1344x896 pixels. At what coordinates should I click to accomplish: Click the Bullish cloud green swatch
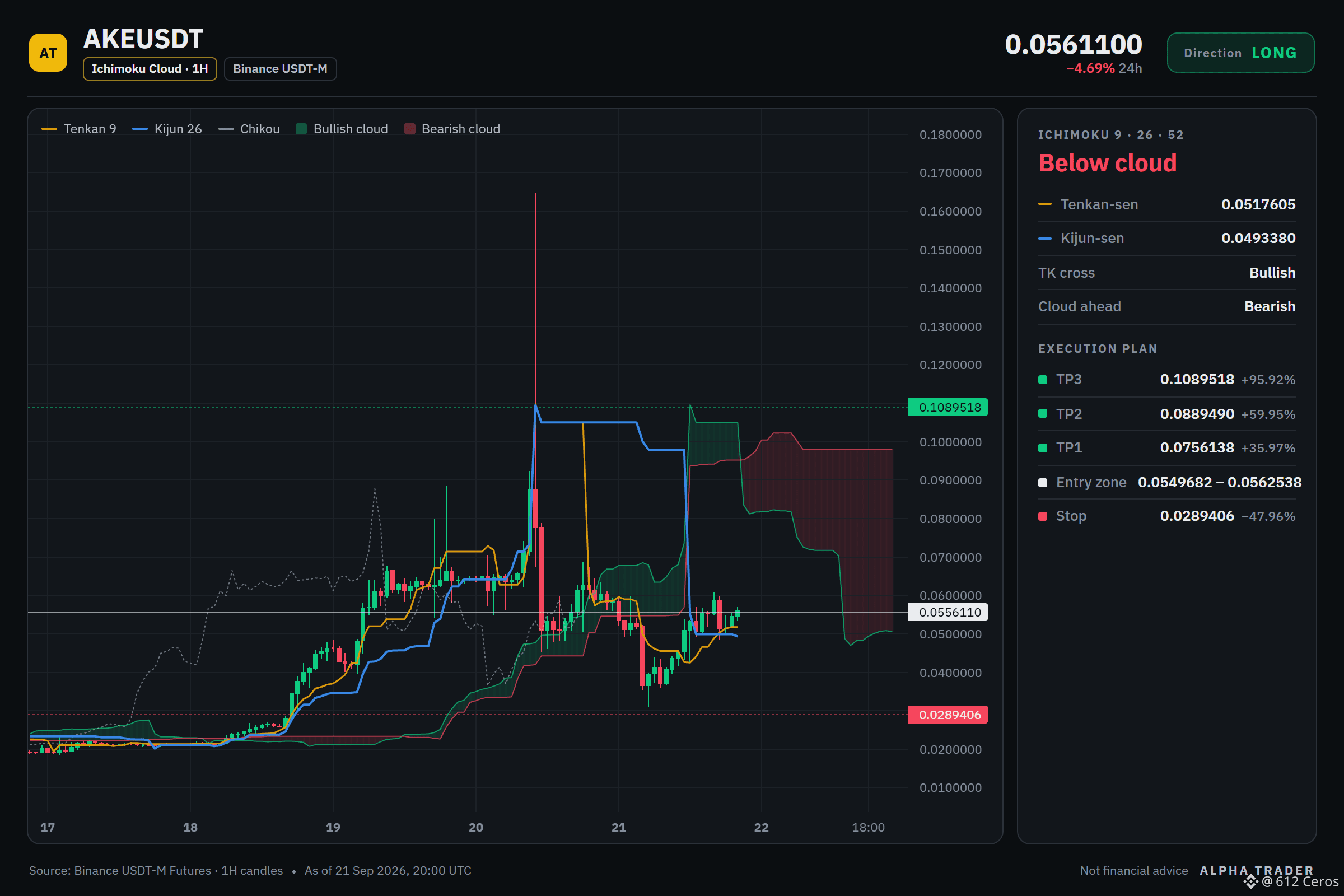pyautogui.click(x=301, y=129)
